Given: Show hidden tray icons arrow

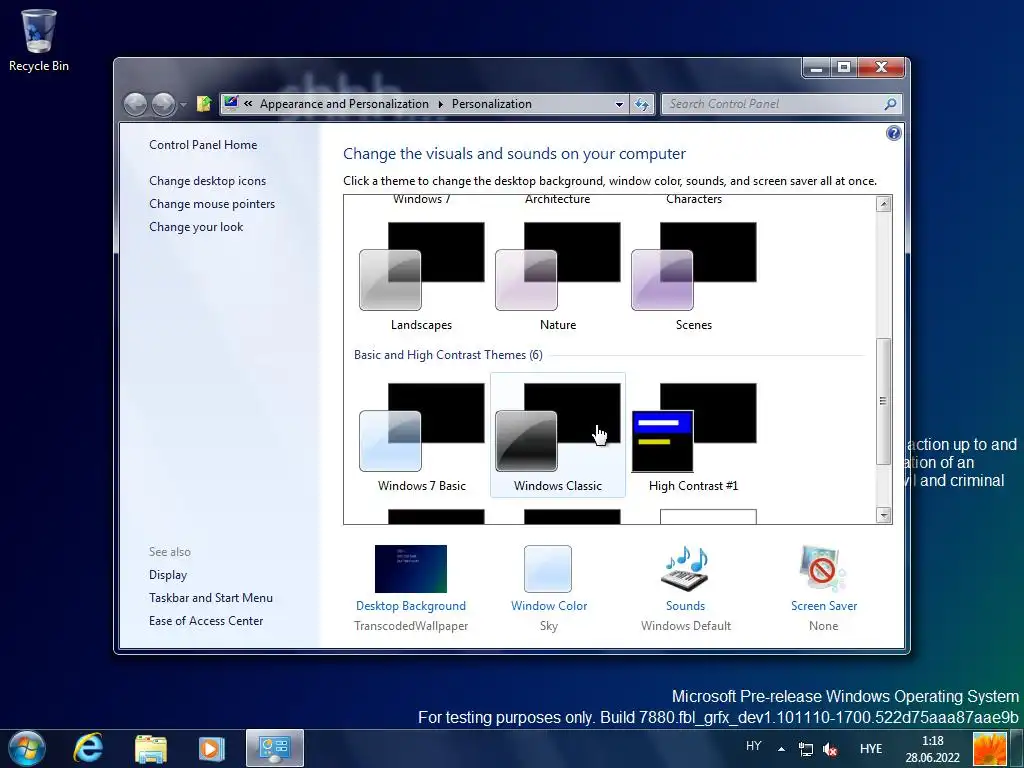Looking at the screenshot, I should [781, 749].
